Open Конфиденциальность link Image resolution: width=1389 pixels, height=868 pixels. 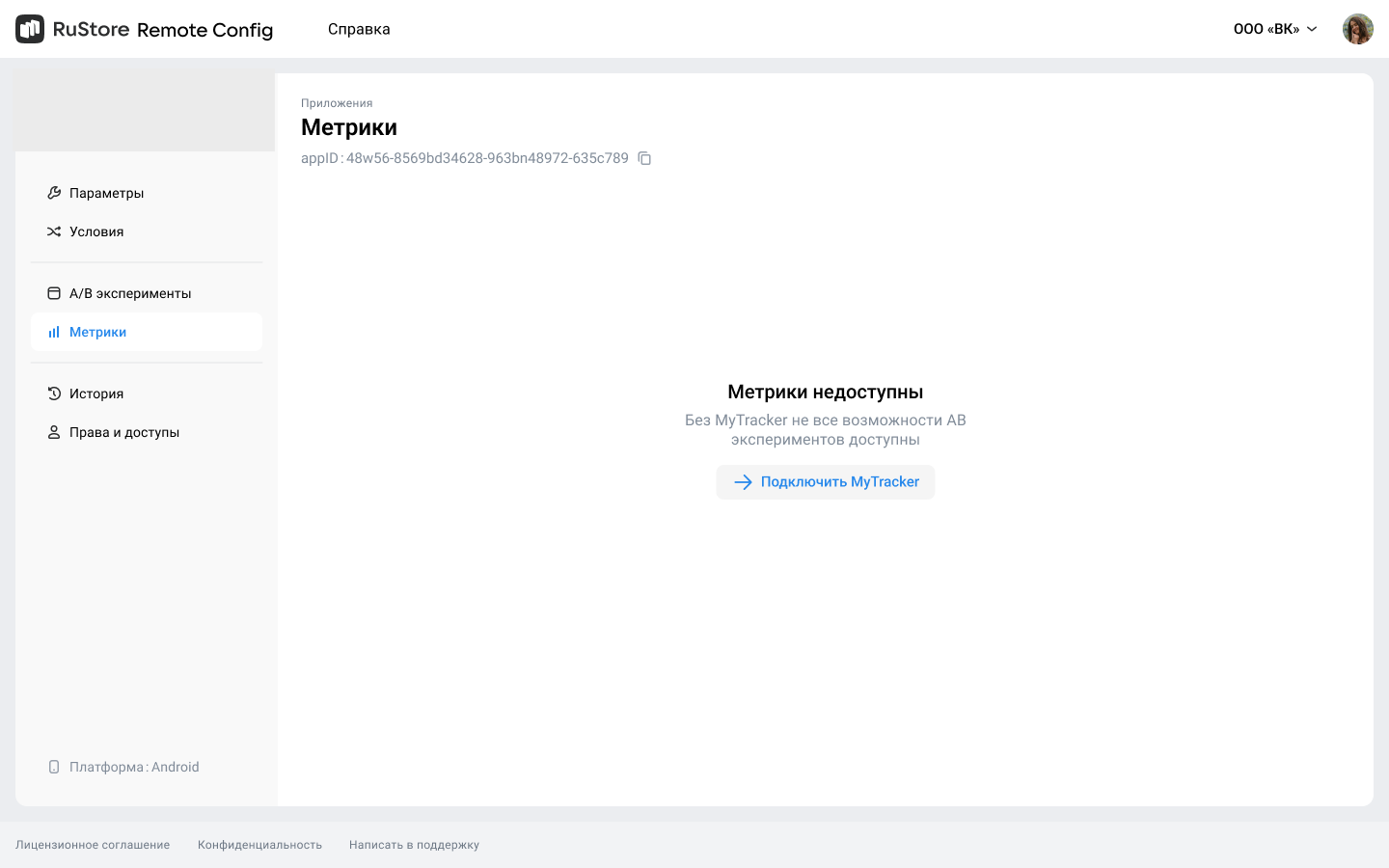(x=259, y=845)
